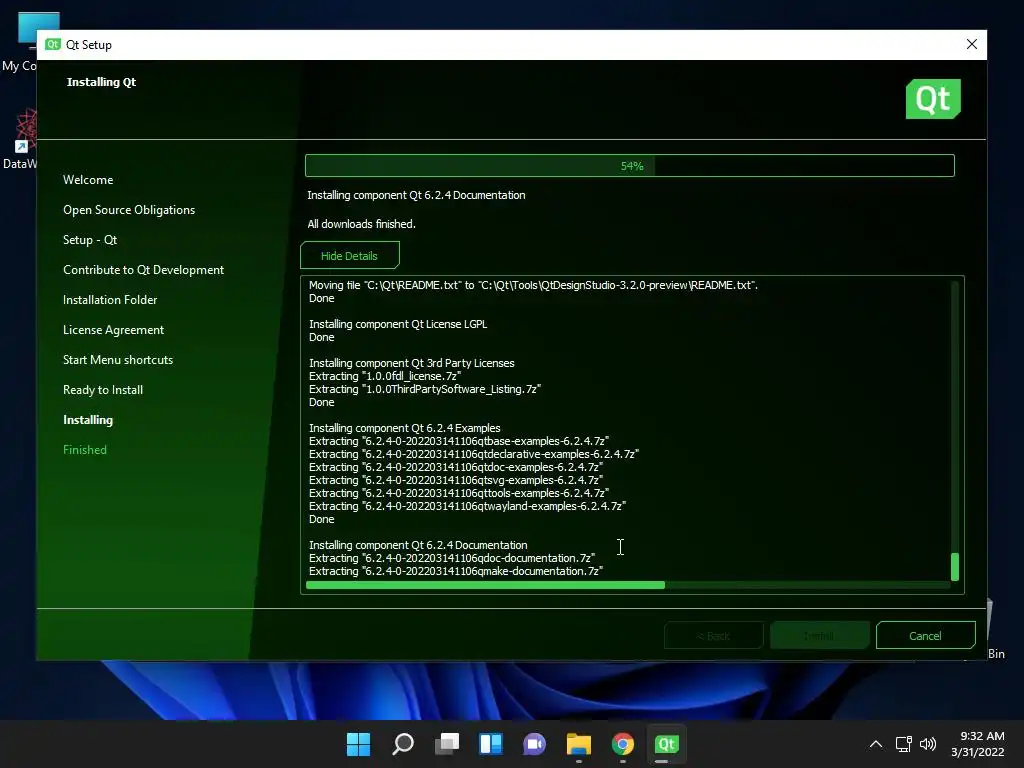The image size is (1024, 768).
Task: Select Welcome step in sidebar
Action: click(88, 180)
